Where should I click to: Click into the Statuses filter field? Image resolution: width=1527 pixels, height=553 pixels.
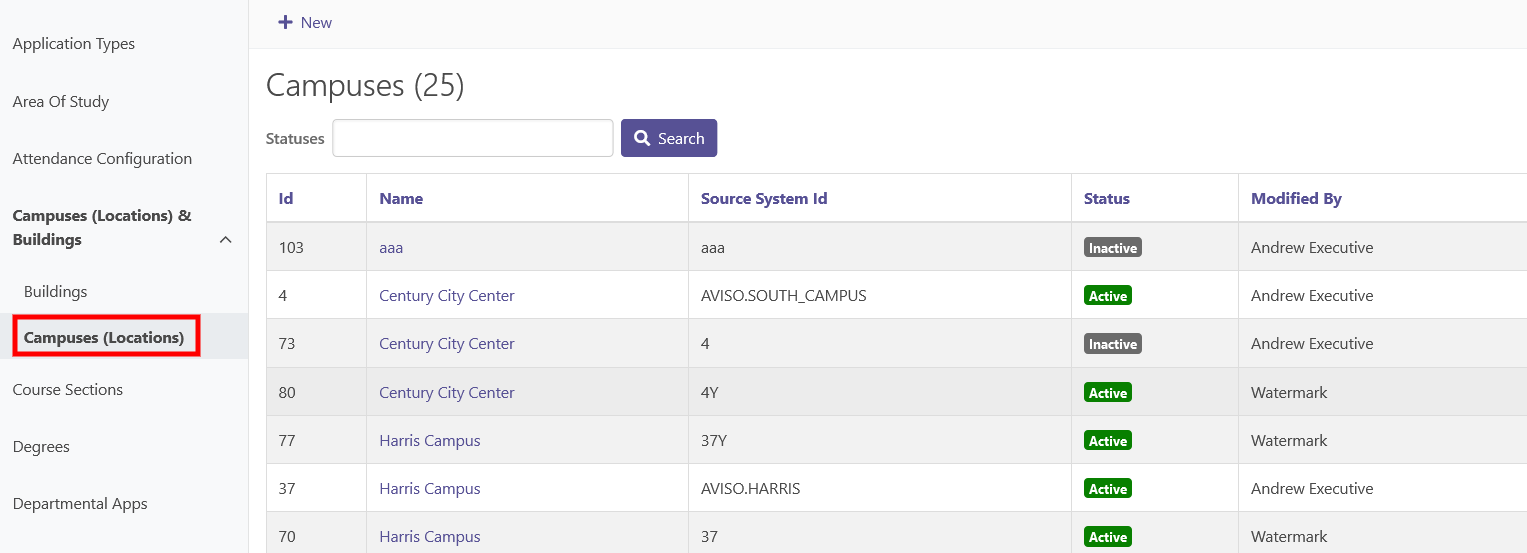[x=473, y=138]
